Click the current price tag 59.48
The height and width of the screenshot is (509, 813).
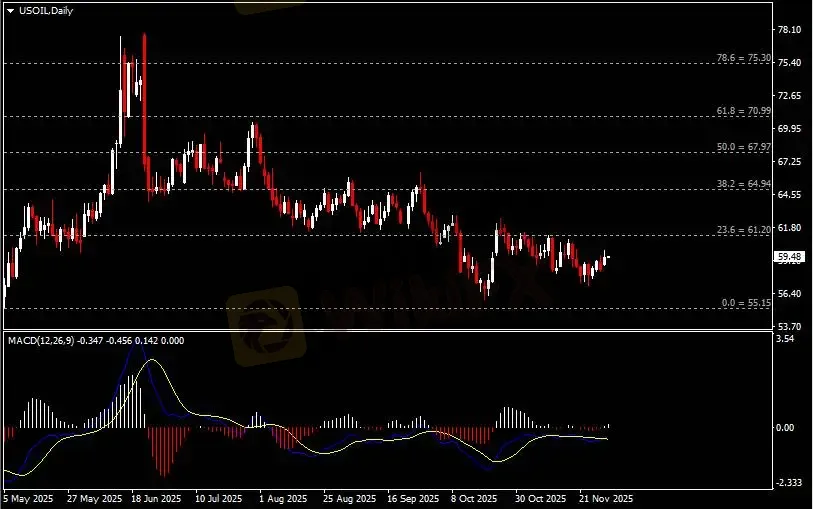click(789, 256)
